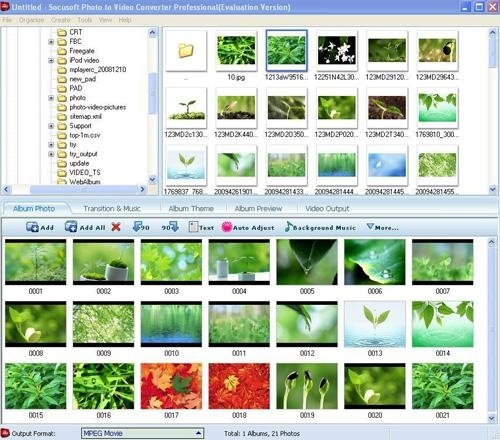Screen dimensions: 500x440
Task: Rotate photo right 90 degrees
Action: tap(170, 227)
